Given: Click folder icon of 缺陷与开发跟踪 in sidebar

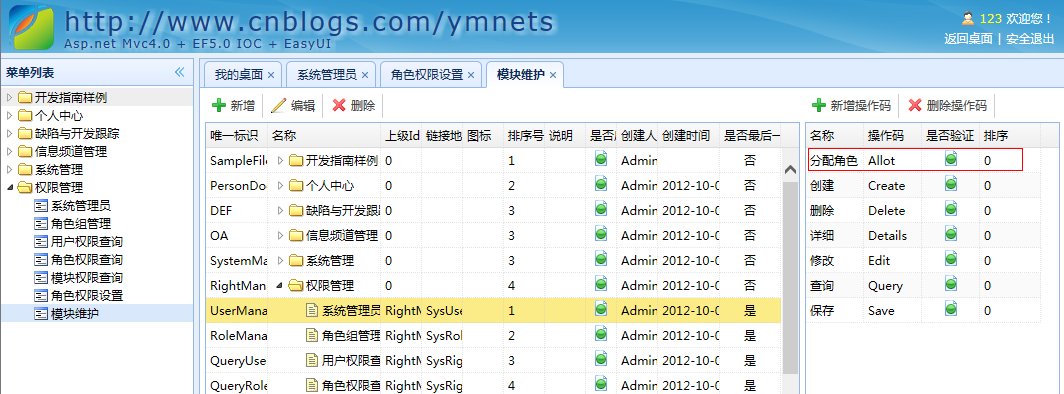Looking at the screenshot, I should (x=25, y=134).
